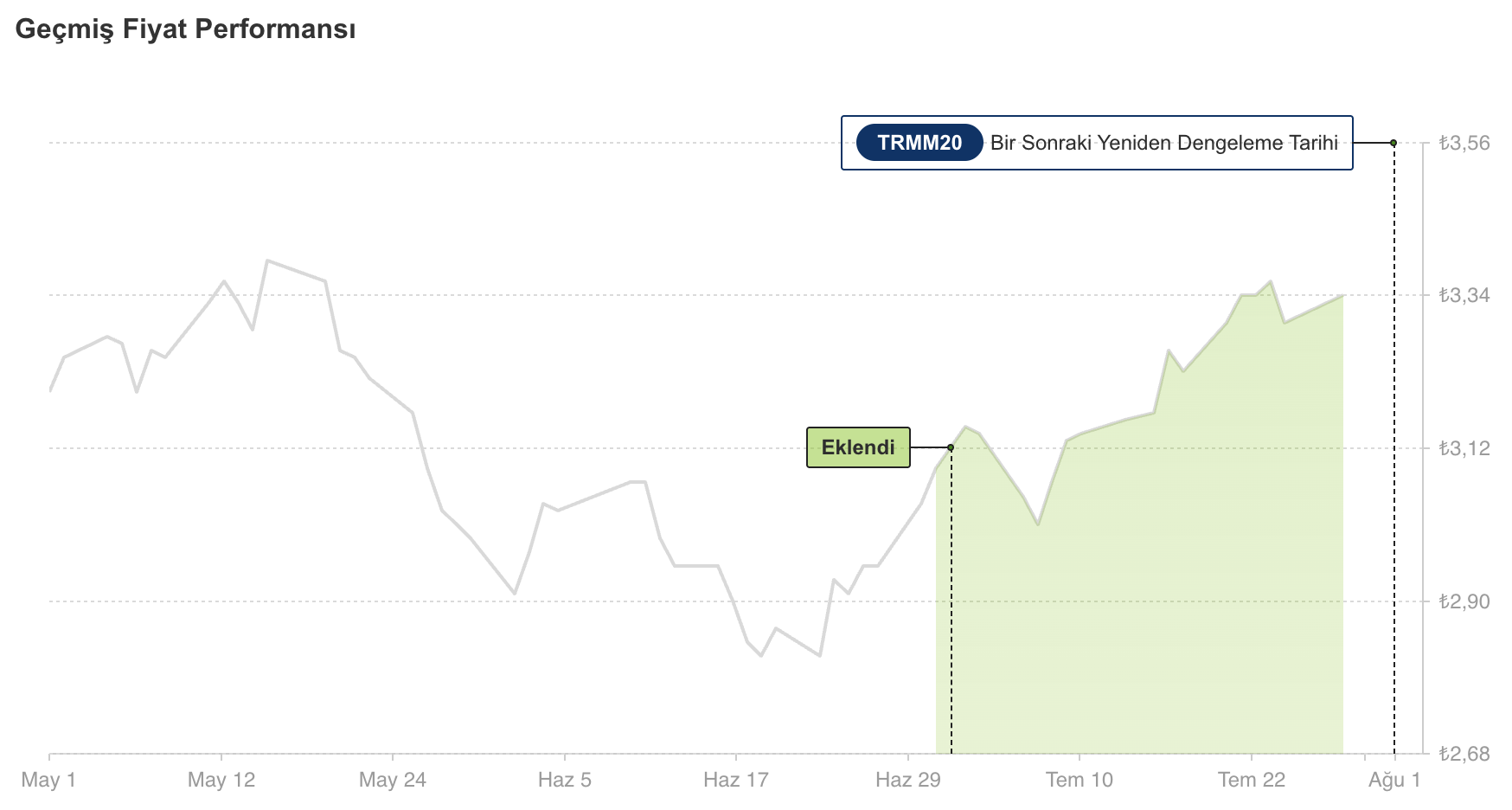Viewport: 1512px width, 810px height.
Task: Click the TRMM20 index badge
Action: [x=919, y=143]
